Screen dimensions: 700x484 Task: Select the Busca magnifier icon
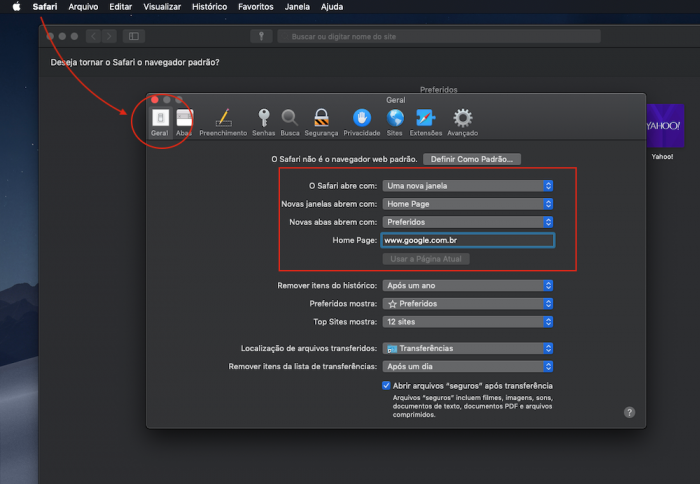(x=290, y=121)
